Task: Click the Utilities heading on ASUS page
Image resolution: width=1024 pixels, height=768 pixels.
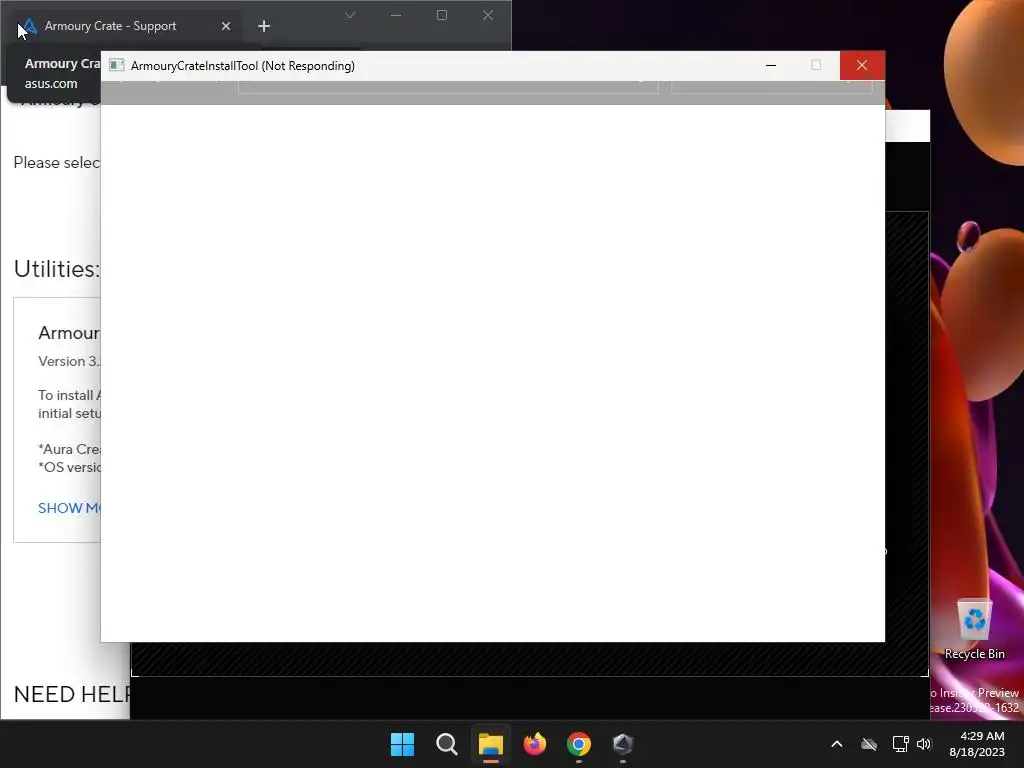Action: pos(57,269)
